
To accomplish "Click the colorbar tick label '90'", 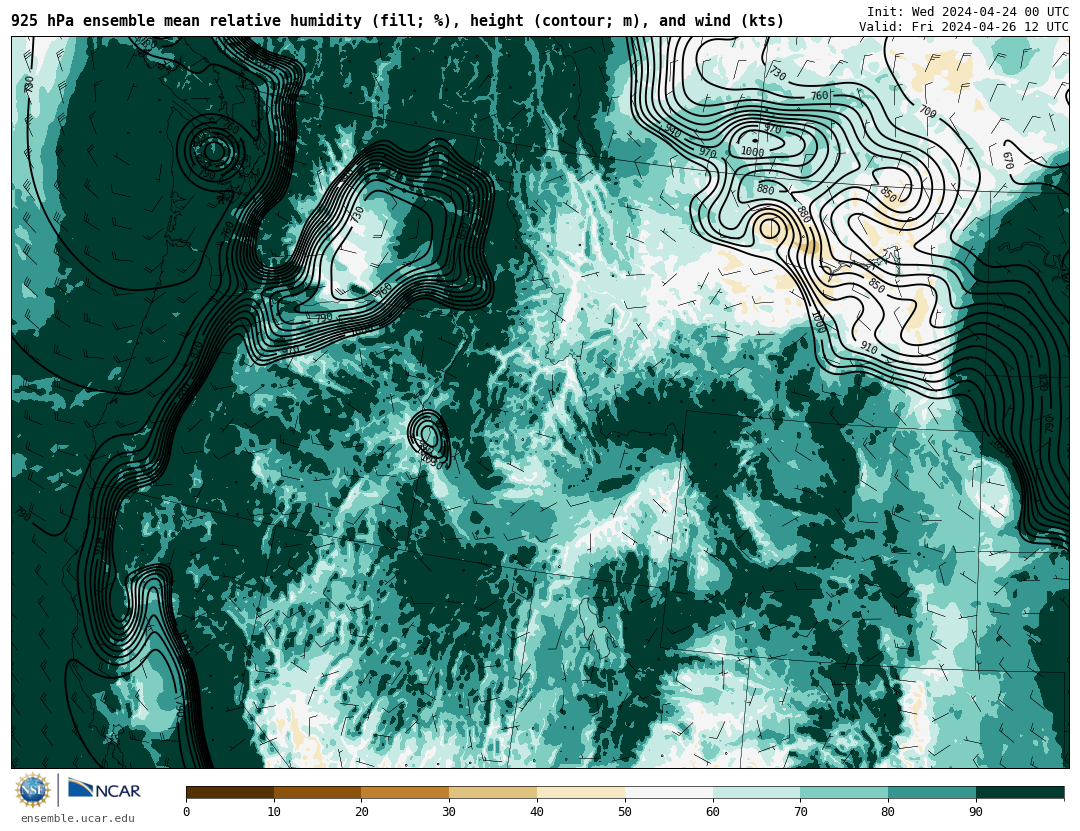I will click(x=976, y=812).
